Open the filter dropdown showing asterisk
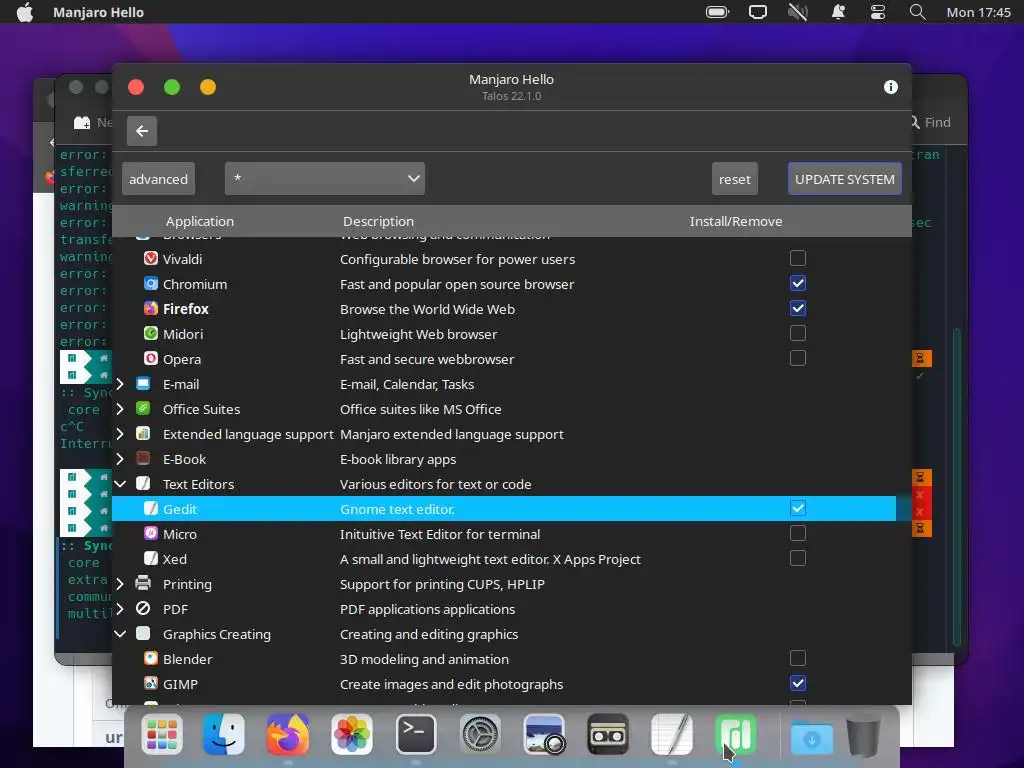Viewport: 1024px width, 768px height. click(x=325, y=178)
